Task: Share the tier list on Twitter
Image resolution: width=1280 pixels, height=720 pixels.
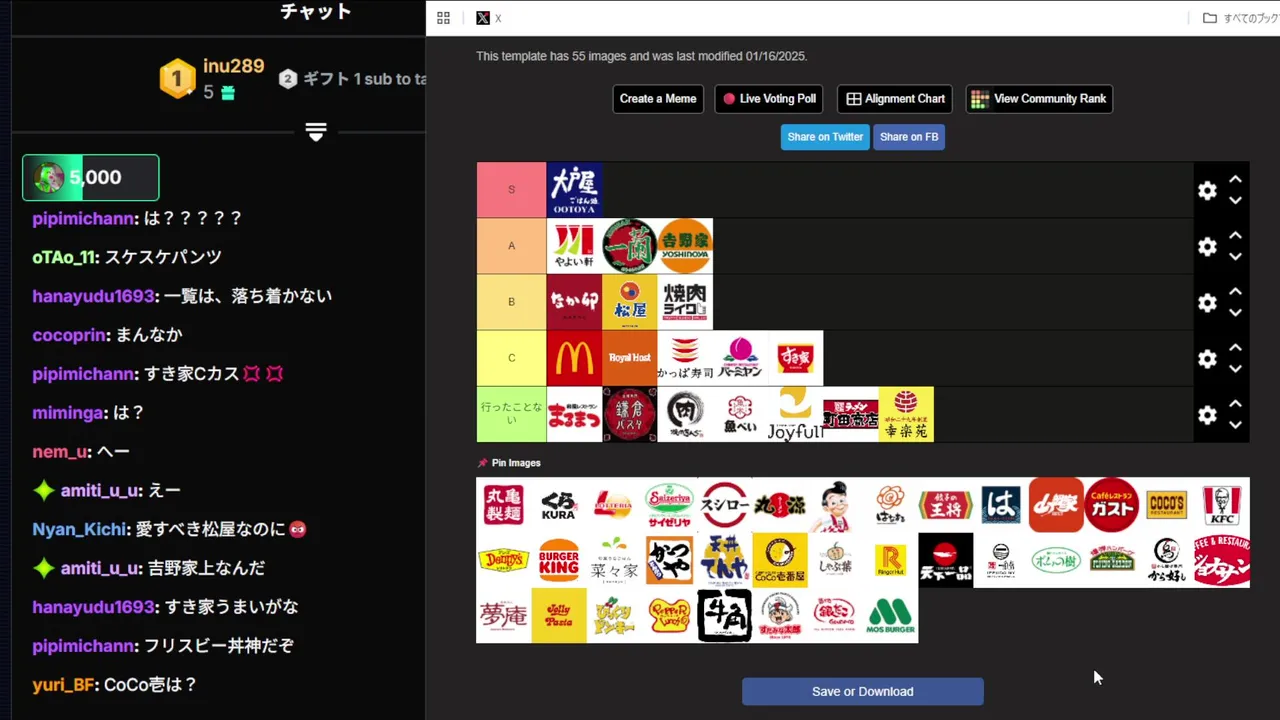Action: point(825,137)
